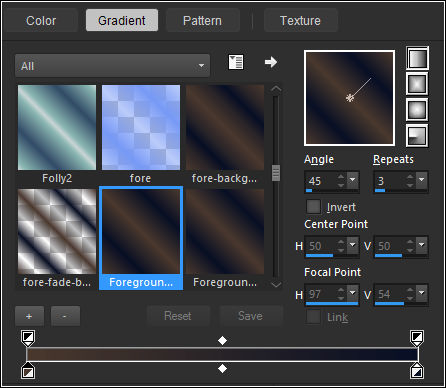Click the upper midpoint diamond marker
This screenshot has height=388, width=446.
tap(222, 340)
